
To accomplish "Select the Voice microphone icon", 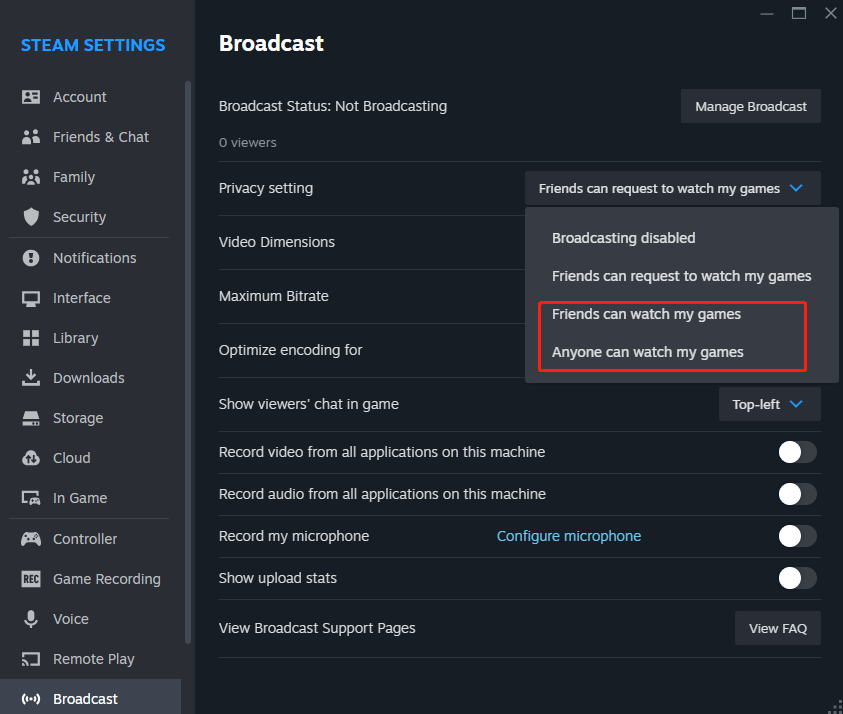I will tap(31, 619).
